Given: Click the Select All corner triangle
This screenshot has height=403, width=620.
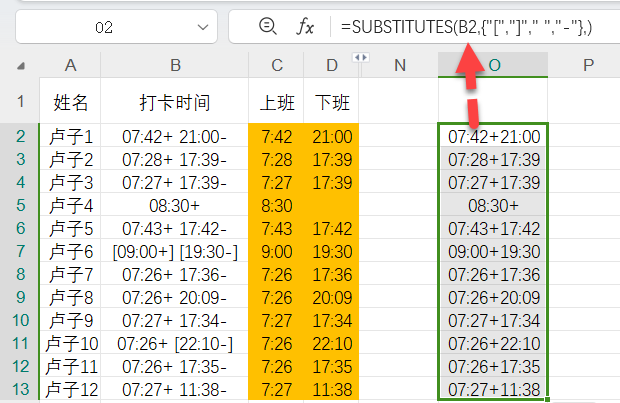Looking at the screenshot, I should pyautogui.click(x=21, y=66).
